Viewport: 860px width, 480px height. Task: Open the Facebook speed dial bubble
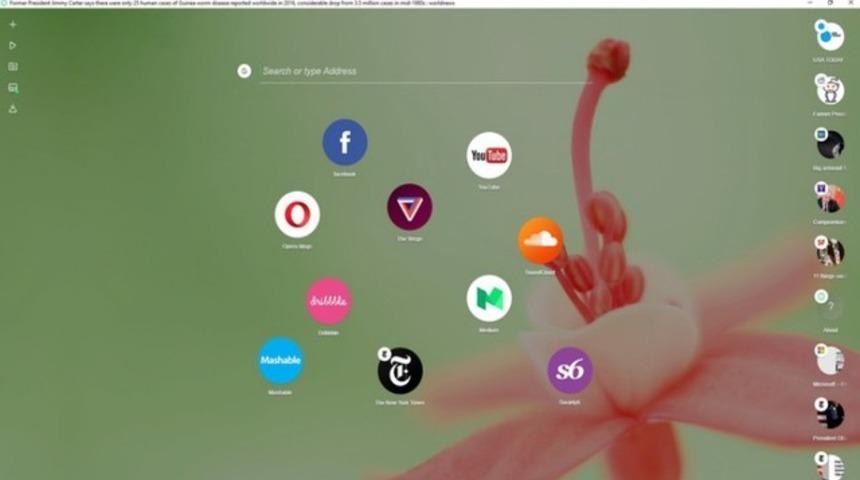344,142
